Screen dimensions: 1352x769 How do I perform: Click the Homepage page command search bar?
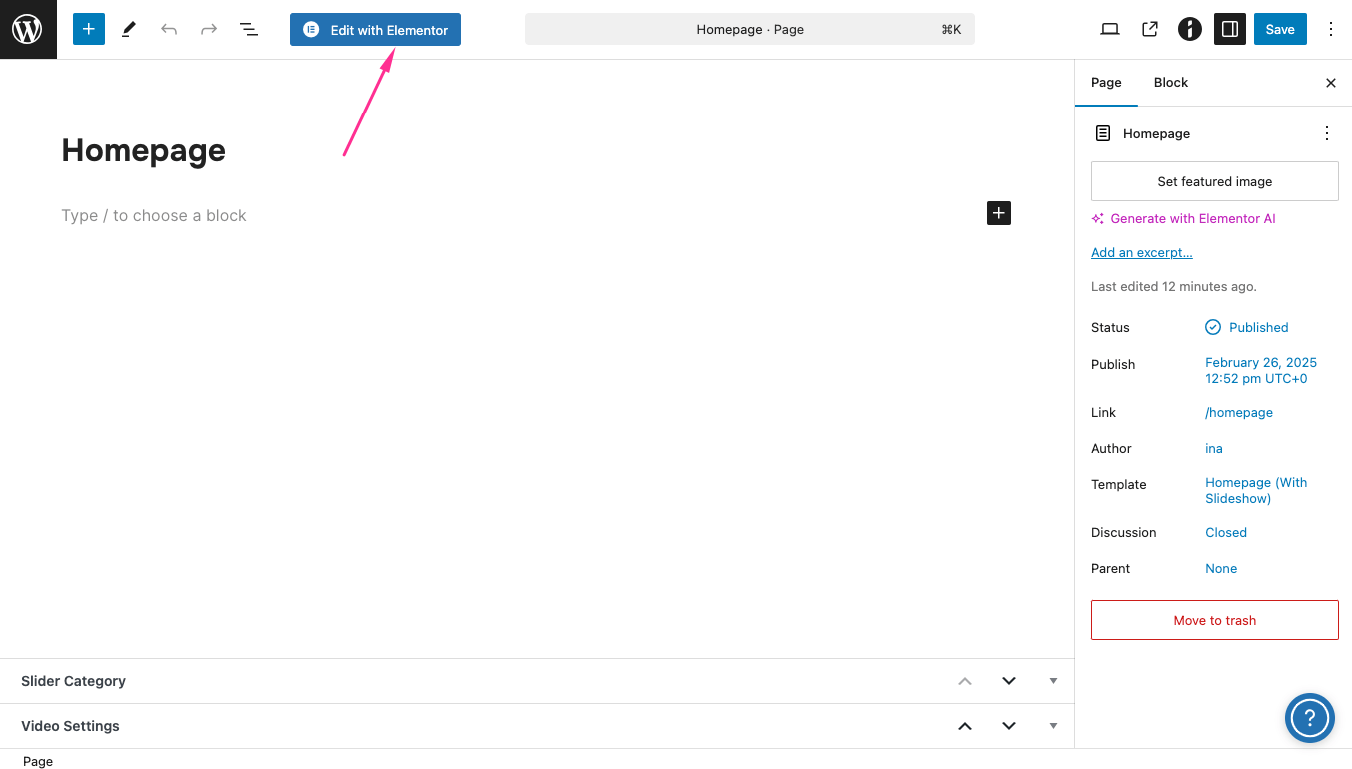point(749,30)
